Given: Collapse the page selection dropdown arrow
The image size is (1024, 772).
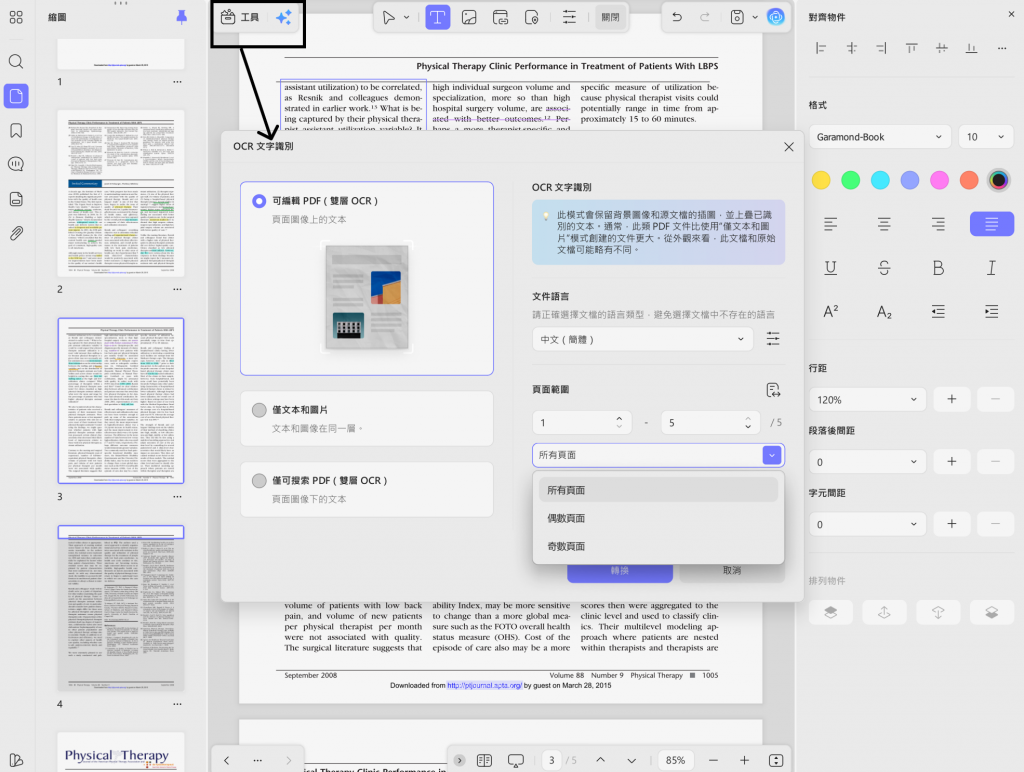Looking at the screenshot, I should (x=772, y=455).
